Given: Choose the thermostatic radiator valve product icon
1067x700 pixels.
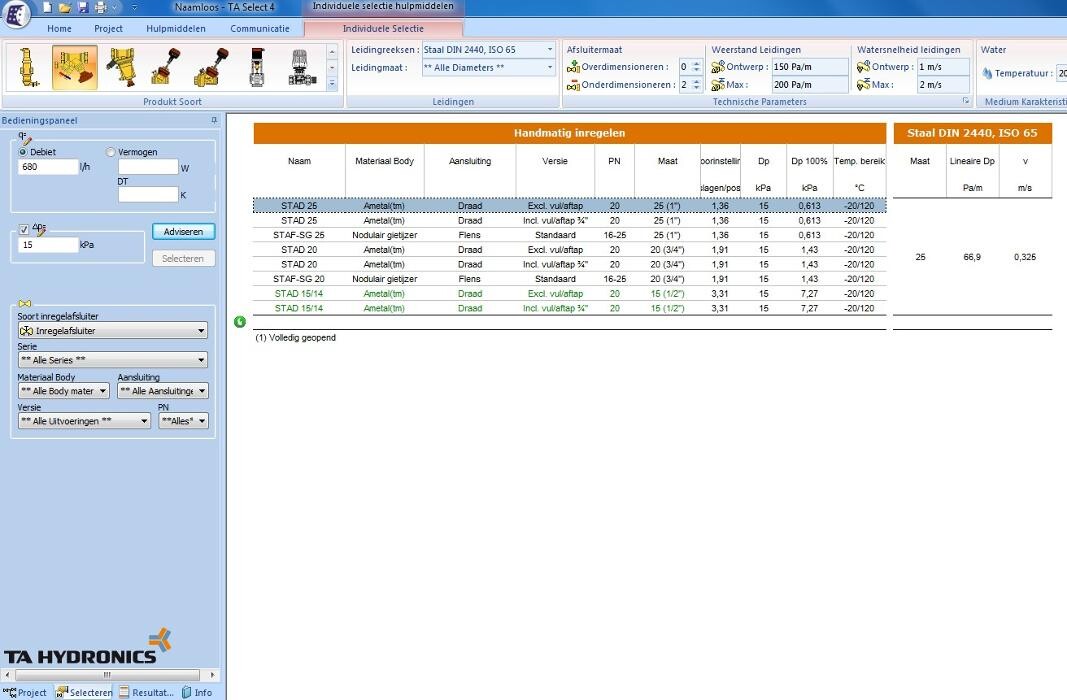Looking at the screenshot, I should coord(298,68).
